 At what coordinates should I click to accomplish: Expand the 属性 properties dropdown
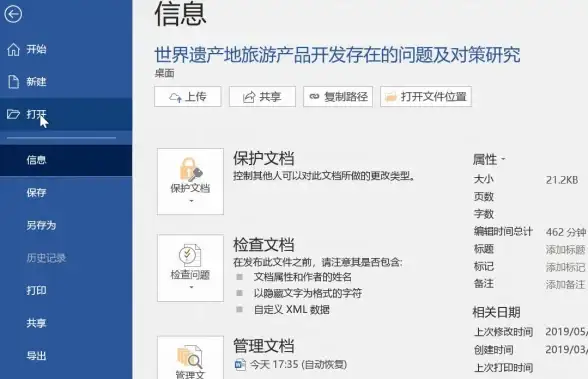tap(489, 160)
